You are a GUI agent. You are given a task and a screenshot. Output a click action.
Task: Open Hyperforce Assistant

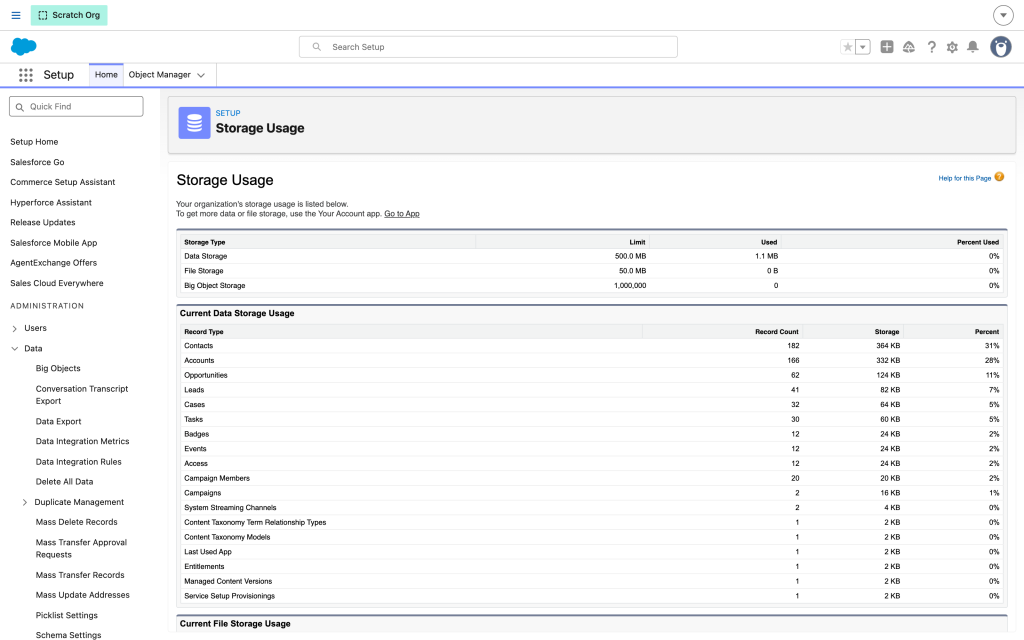click(x=51, y=202)
